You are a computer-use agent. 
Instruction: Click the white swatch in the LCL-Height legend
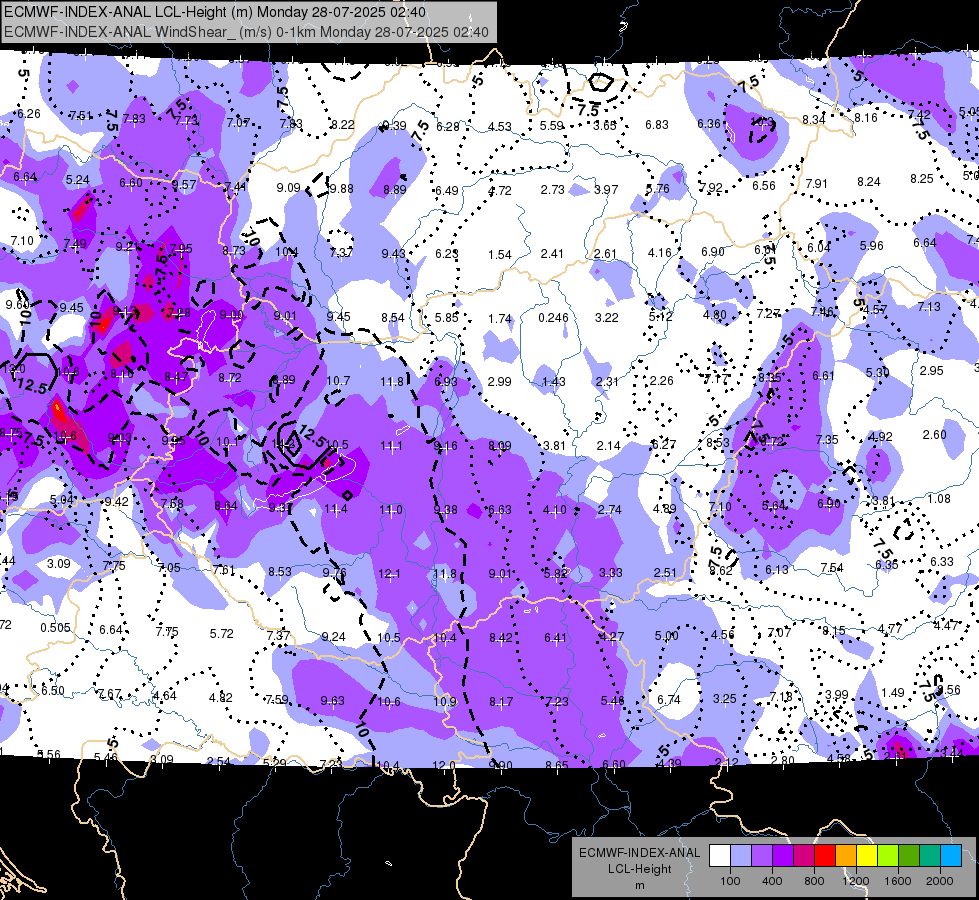click(x=720, y=856)
